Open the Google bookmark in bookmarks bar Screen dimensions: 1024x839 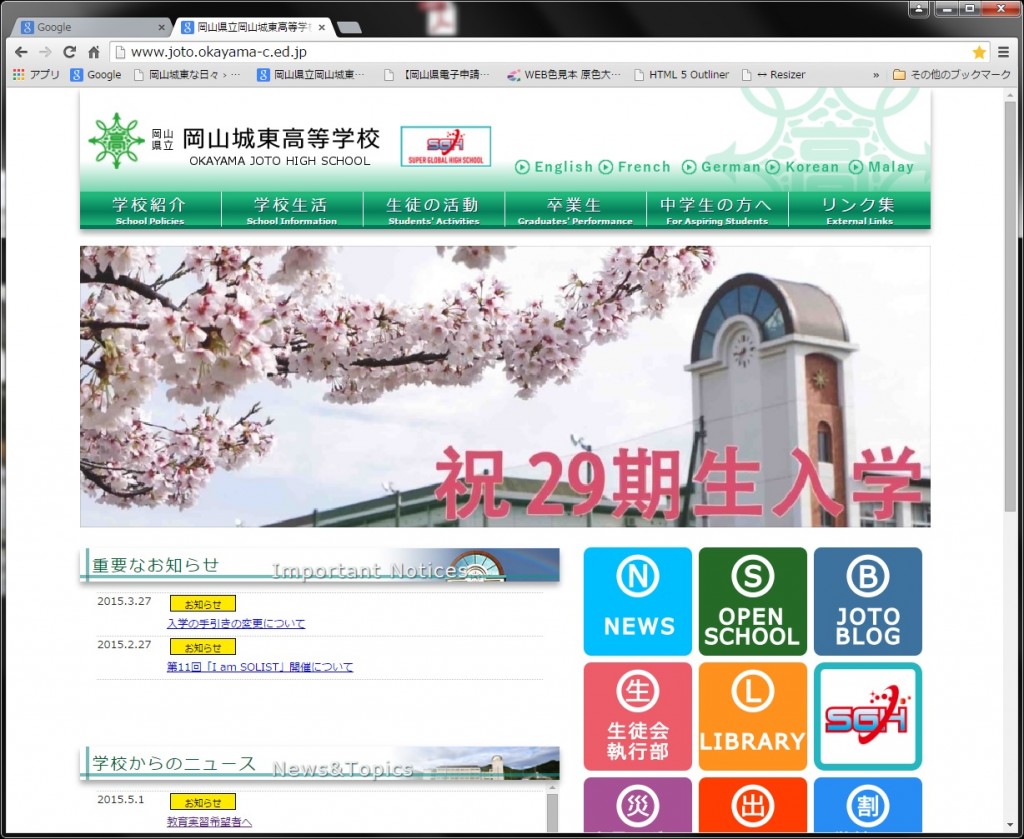pos(96,75)
